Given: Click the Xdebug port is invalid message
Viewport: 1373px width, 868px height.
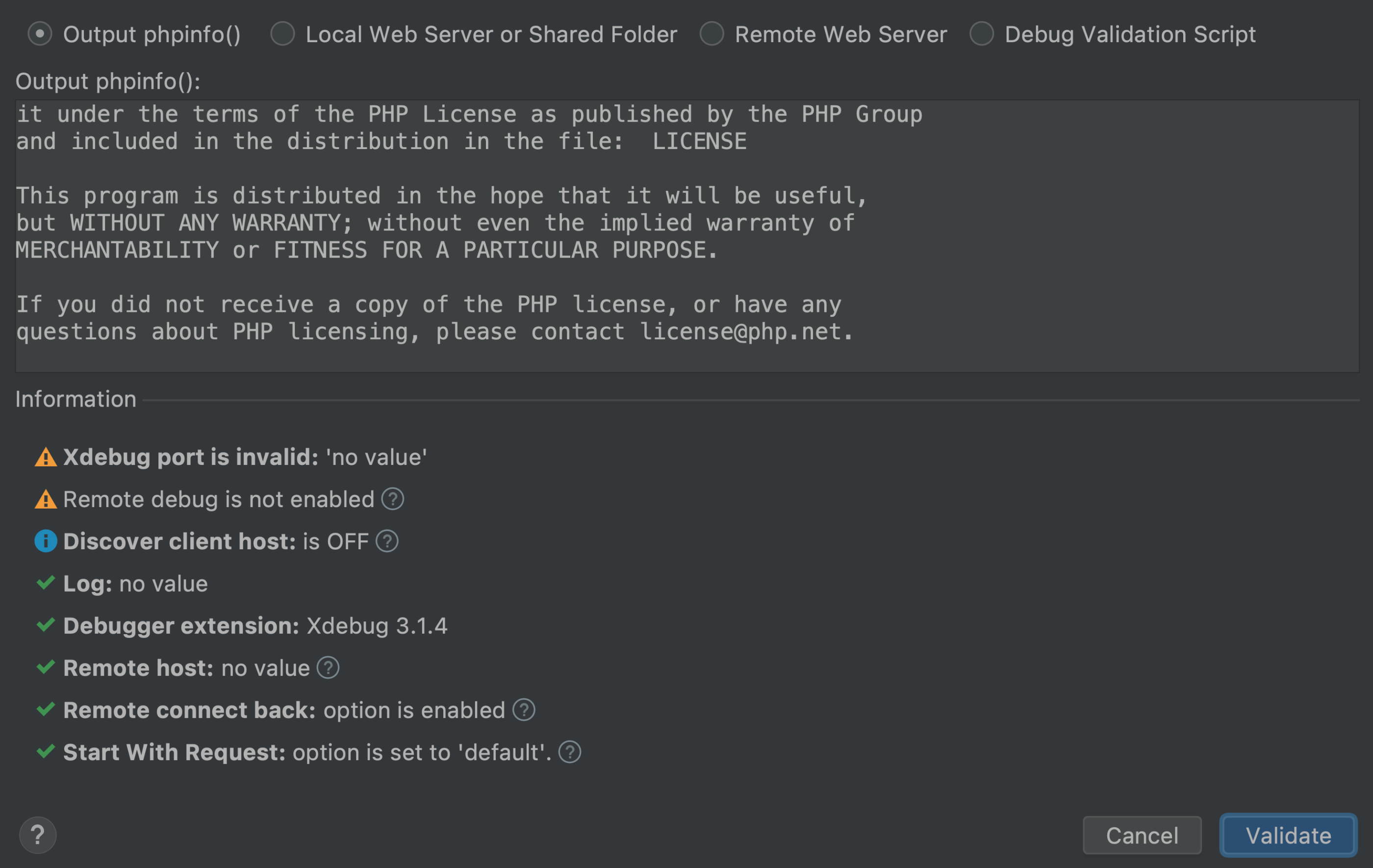Looking at the screenshot, I should (245, 458).
